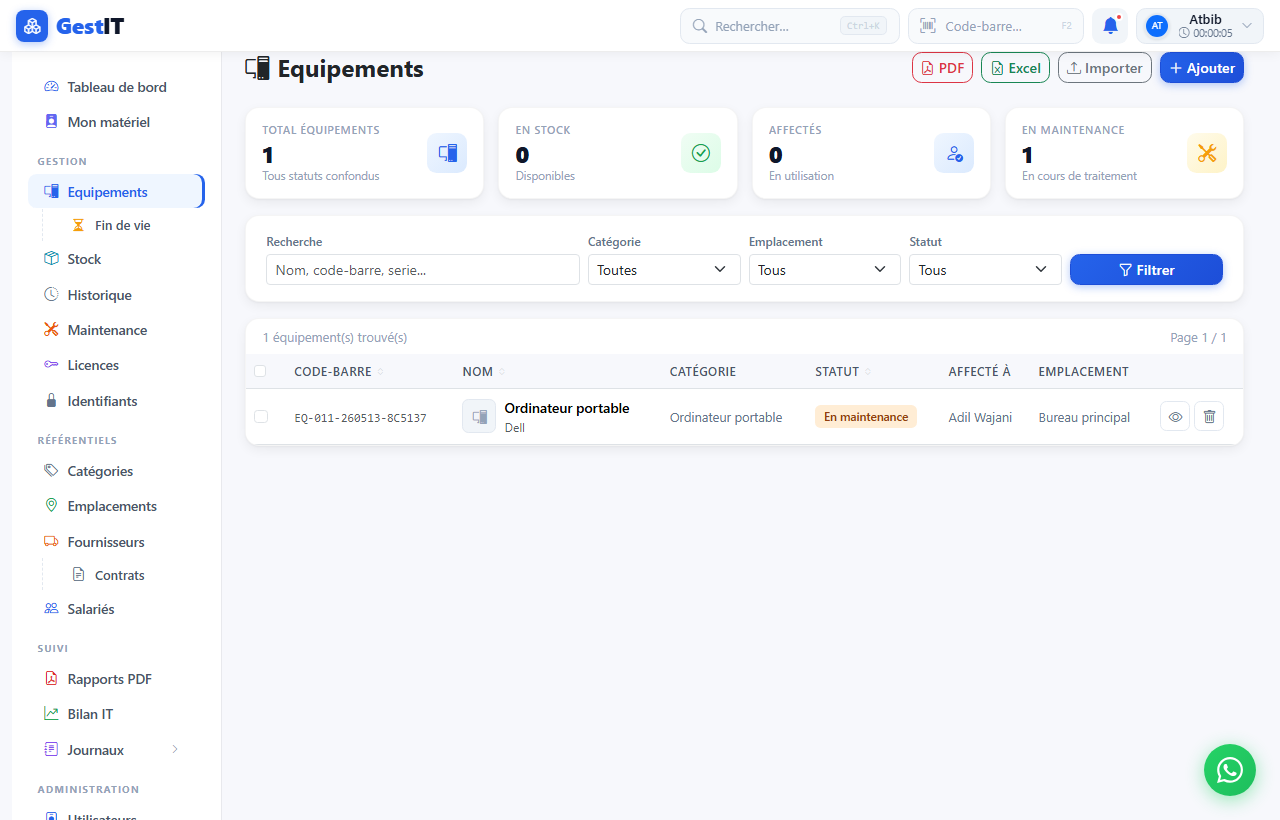Open the Statut filter dropdown
Screen dimensions: 1280x820
(x=985, y=270)
